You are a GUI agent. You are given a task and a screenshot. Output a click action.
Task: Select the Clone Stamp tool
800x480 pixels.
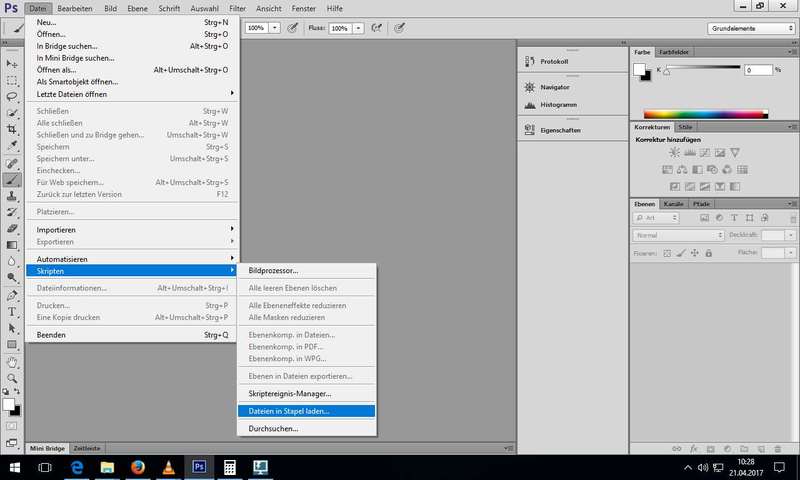click(12, 196)
